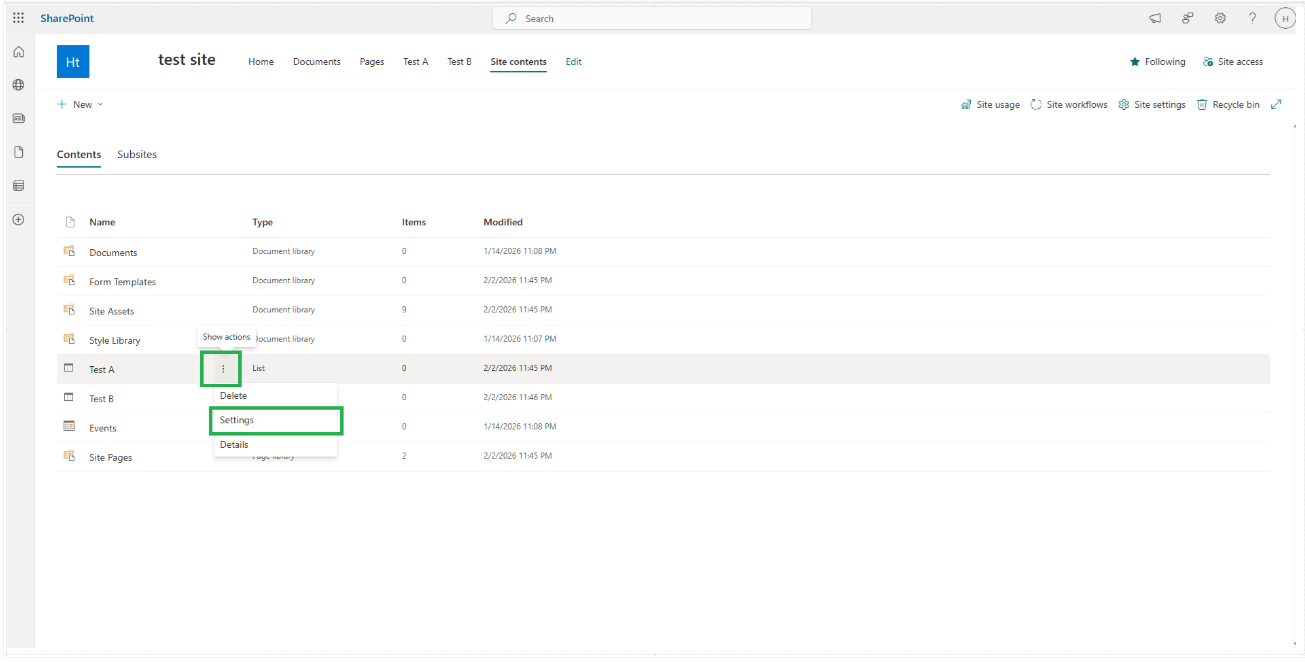Click the Documents library icon in list
This screenshot has width=1305, height=662.
click(69, 252)
